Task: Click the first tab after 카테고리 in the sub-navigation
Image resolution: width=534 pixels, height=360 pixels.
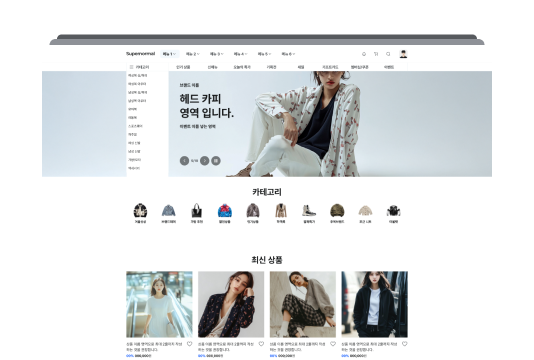Action: [x=183, y=67]
